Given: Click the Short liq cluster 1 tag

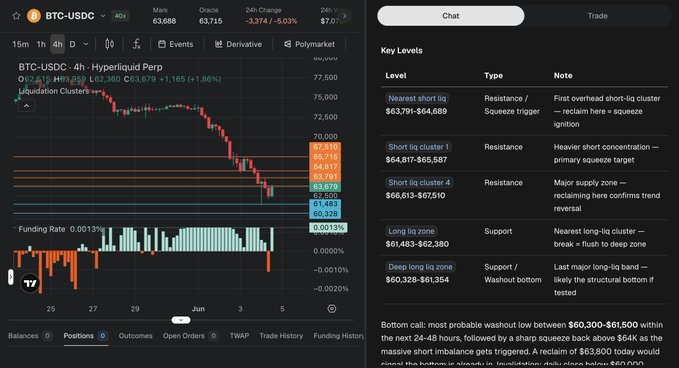Looking at the screenshot, I should pyautogui.click(x=418, y=147).
